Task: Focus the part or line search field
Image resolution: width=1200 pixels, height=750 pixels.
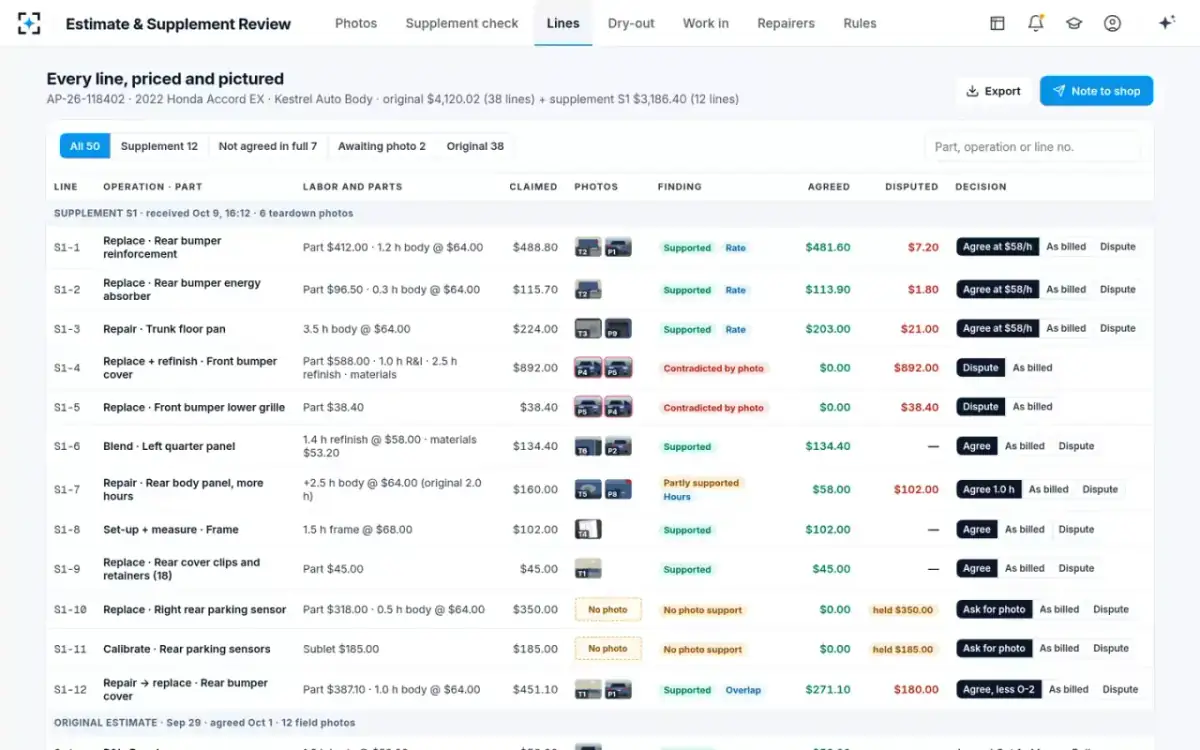Action: click(1032, 147)
